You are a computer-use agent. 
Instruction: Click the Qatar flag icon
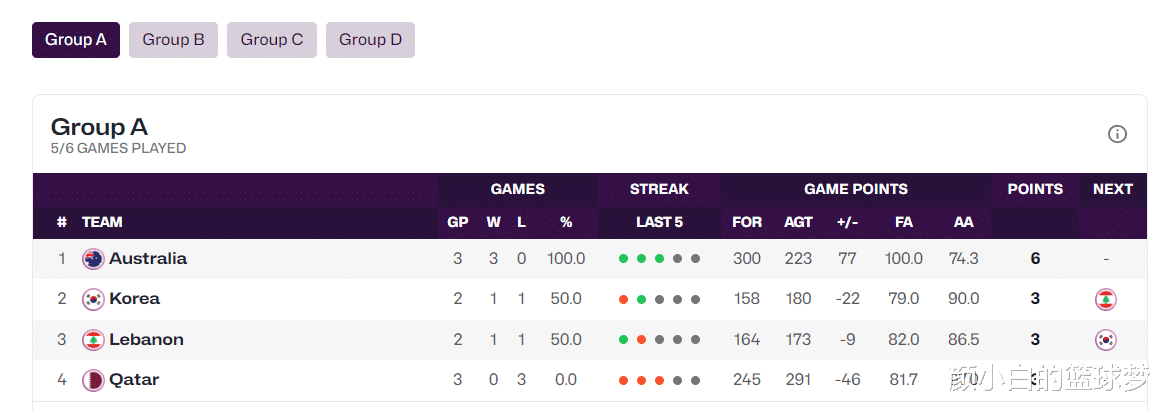pos(93,380)
